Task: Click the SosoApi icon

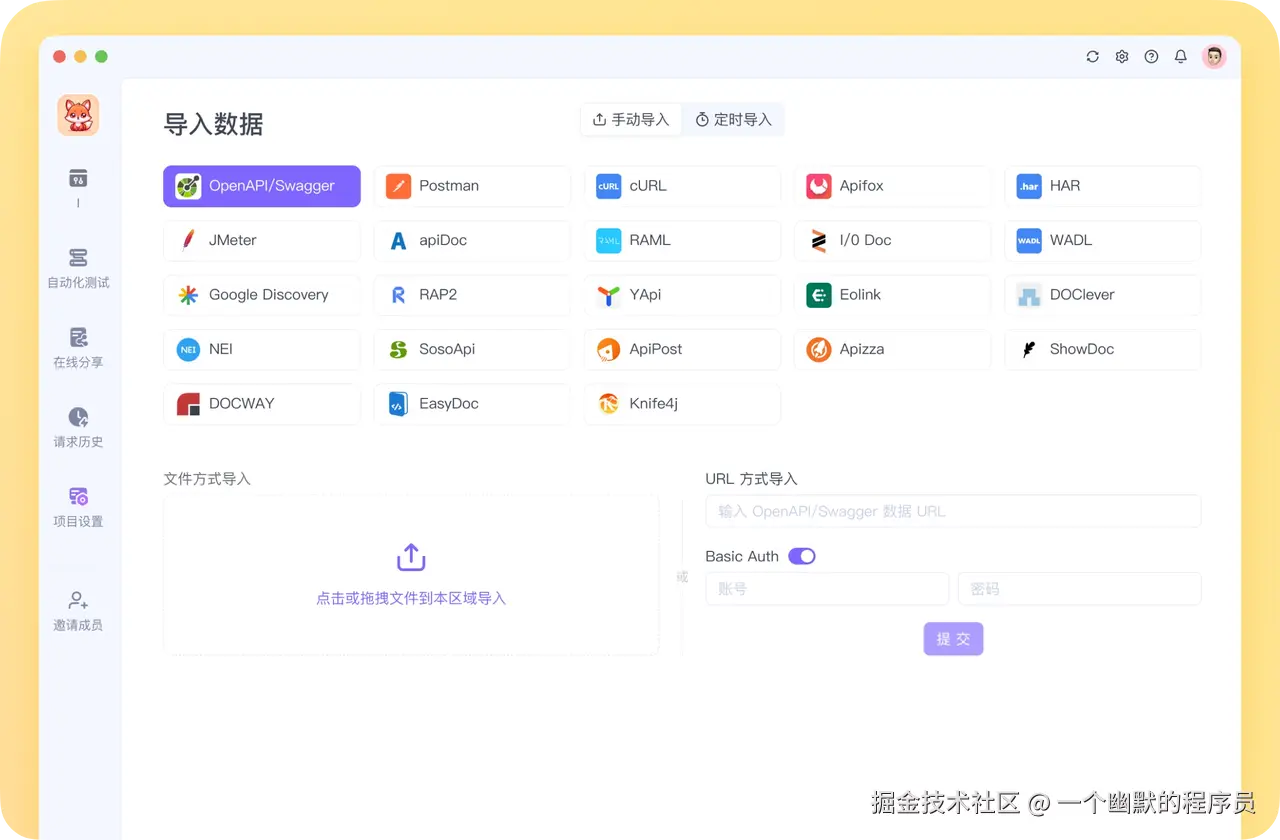Action: click(x=398, y=349)
